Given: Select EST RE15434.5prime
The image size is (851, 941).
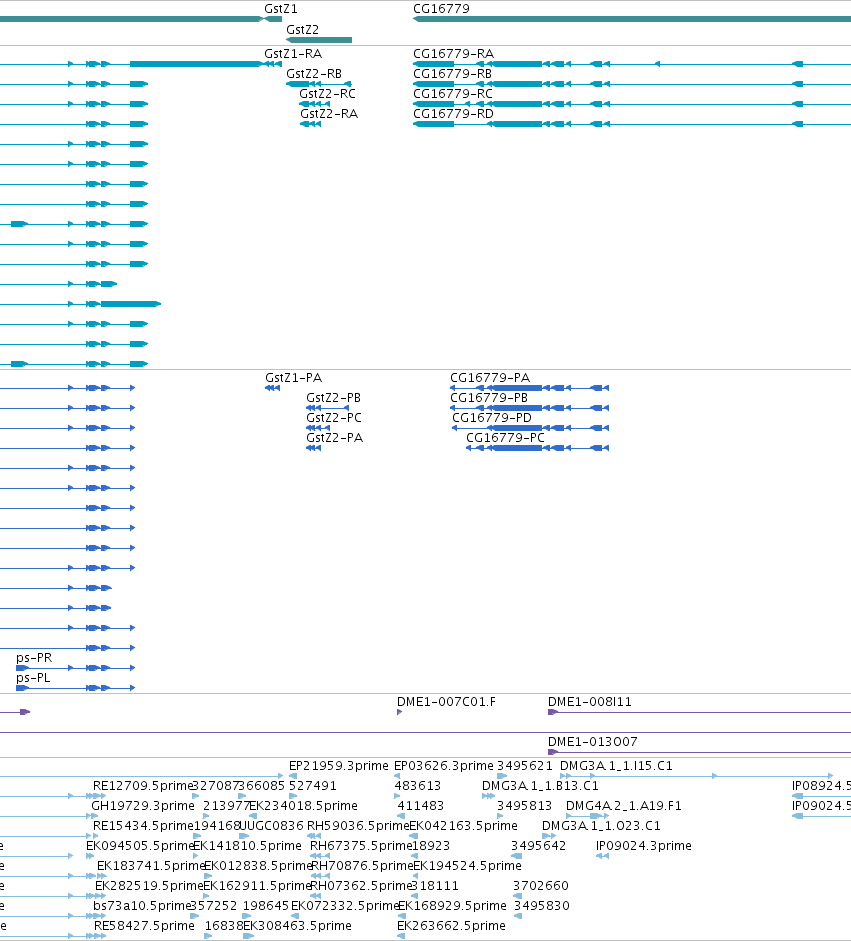Looking at the screenshot, I should tap(143, 826).
